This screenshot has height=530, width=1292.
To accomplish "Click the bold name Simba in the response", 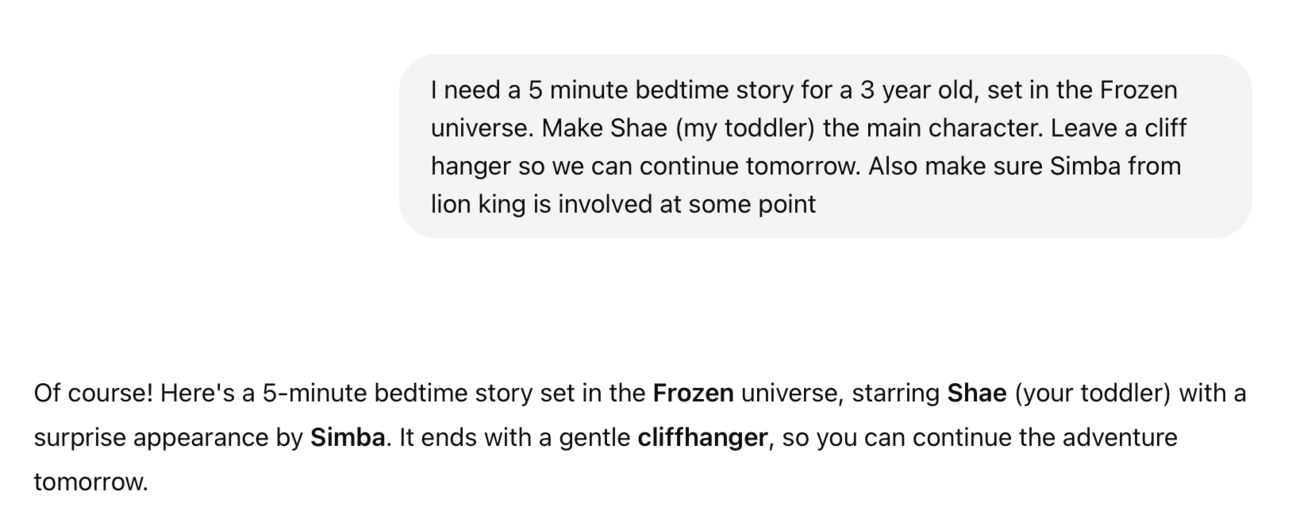I will 348,438.
